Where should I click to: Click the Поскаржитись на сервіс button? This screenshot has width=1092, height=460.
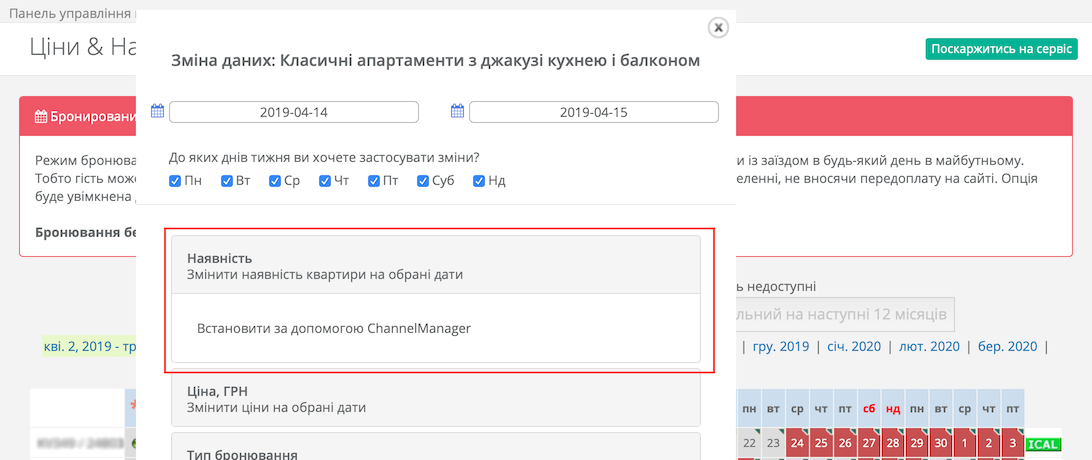1001,49
